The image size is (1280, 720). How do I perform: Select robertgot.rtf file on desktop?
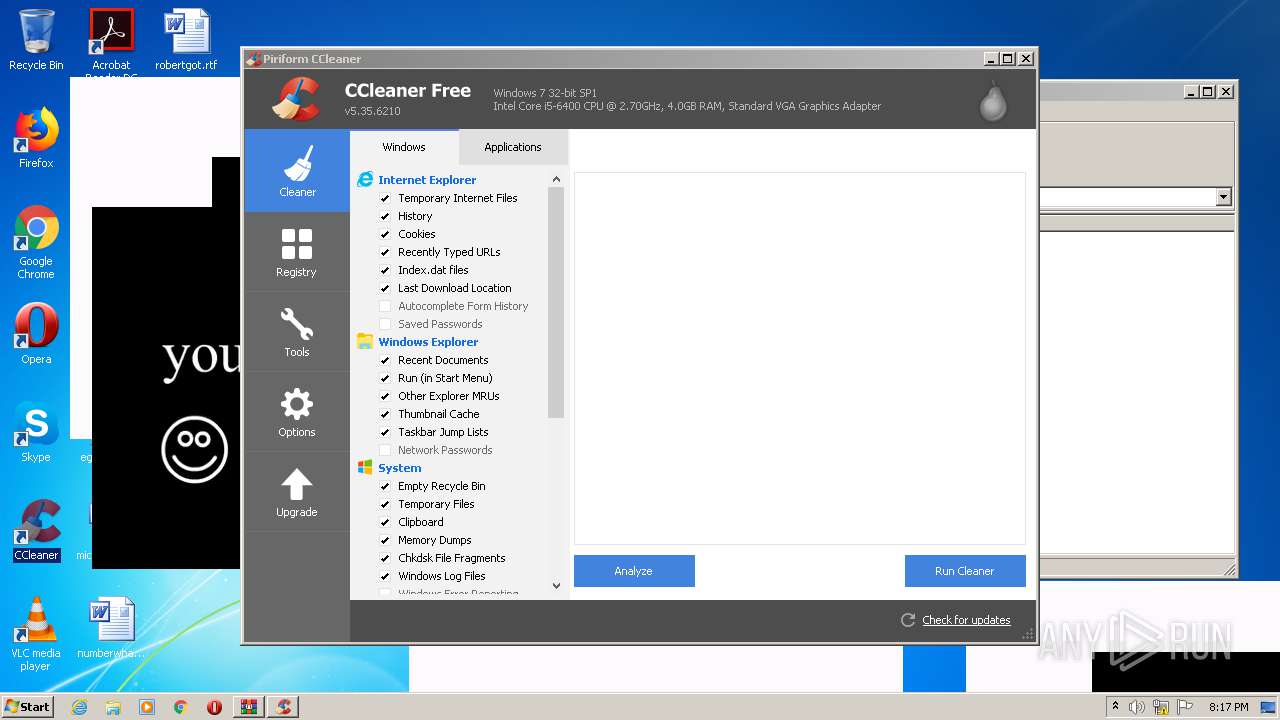[x=186, y=40]
